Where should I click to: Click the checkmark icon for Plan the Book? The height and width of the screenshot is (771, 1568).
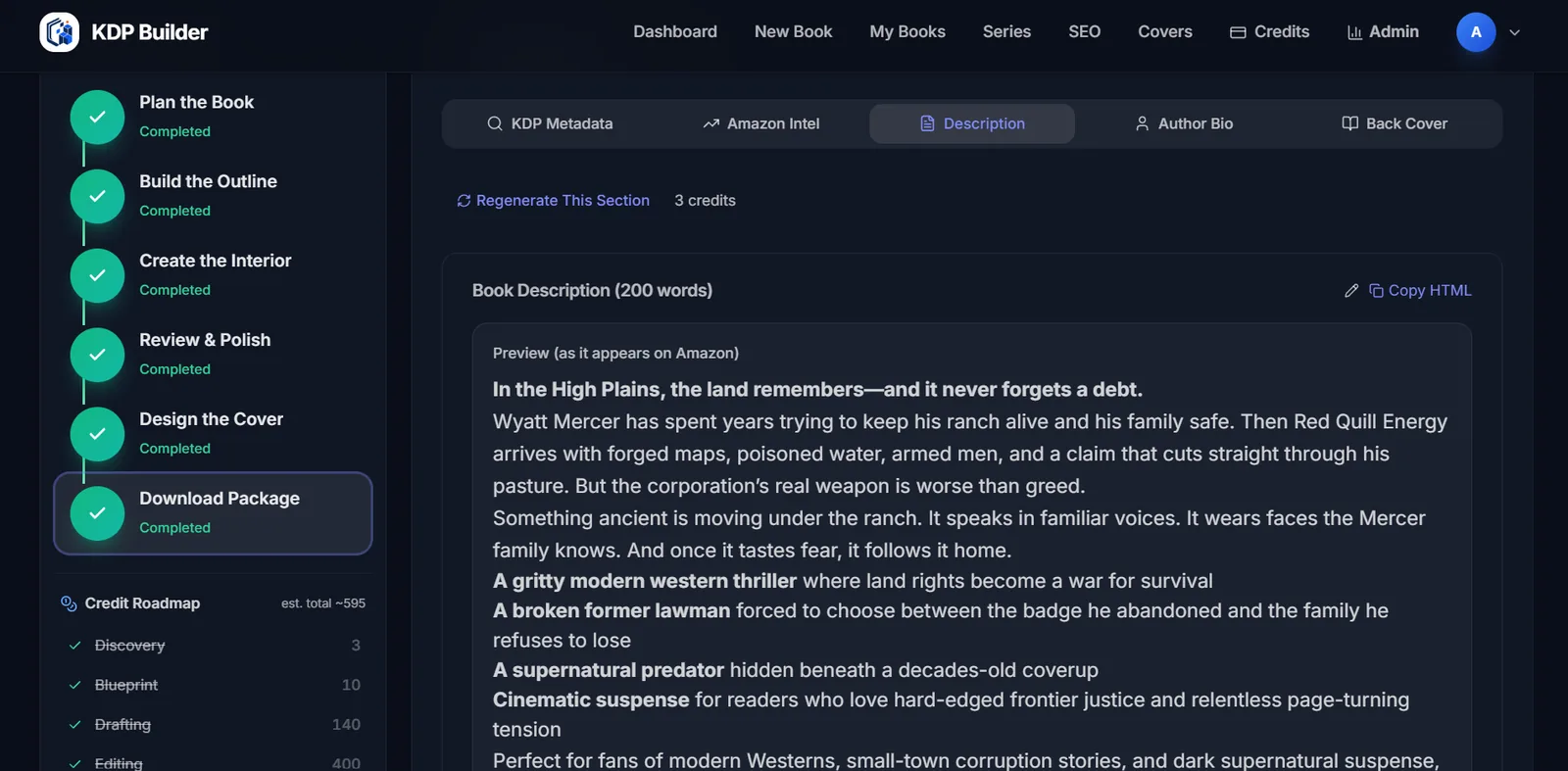tap(97, 117)
